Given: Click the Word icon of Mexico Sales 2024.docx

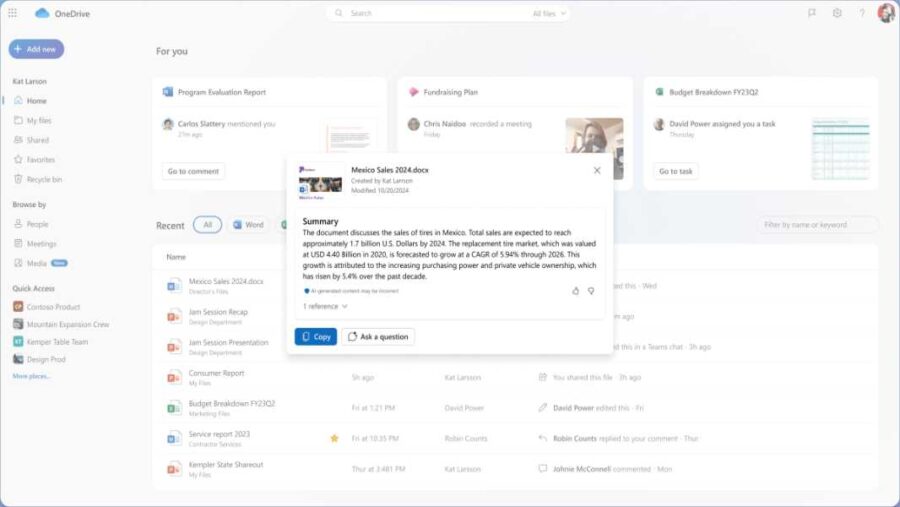Looking at the screenshot, I should coord(174,285).
